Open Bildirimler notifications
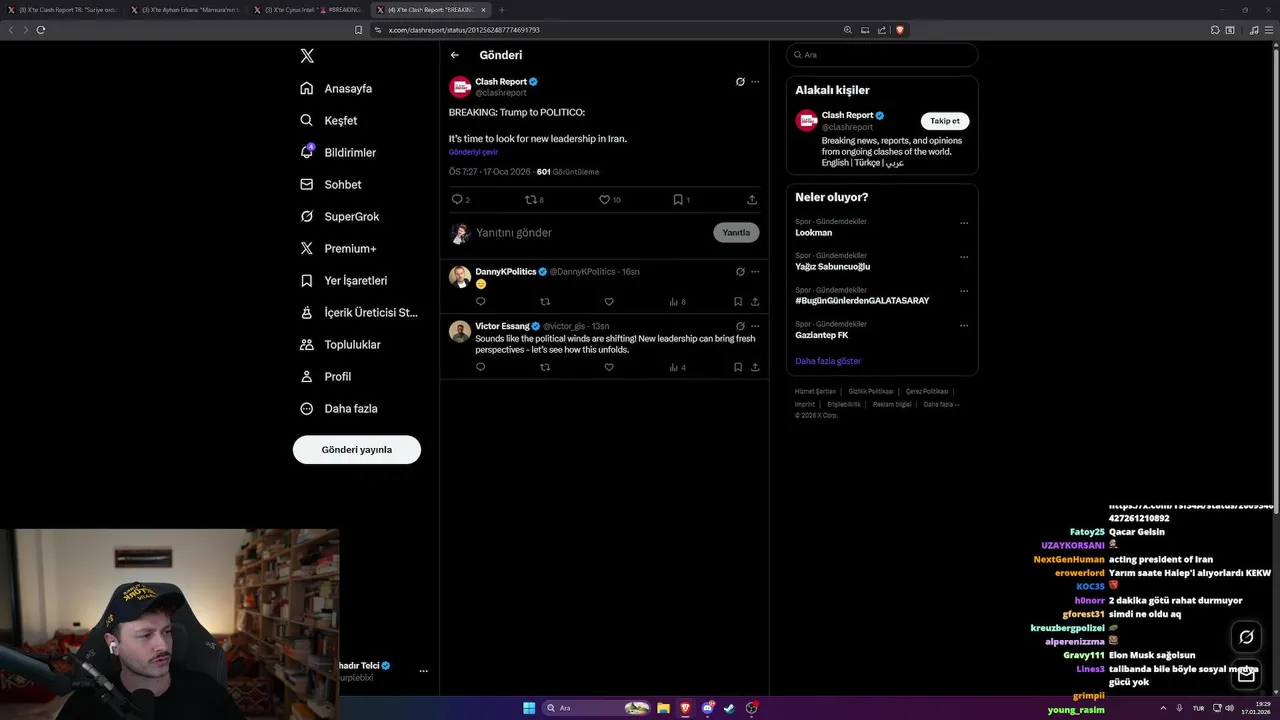Viewport: 1280px width, 720px height. pyautogui.click(x=338, y=152)
